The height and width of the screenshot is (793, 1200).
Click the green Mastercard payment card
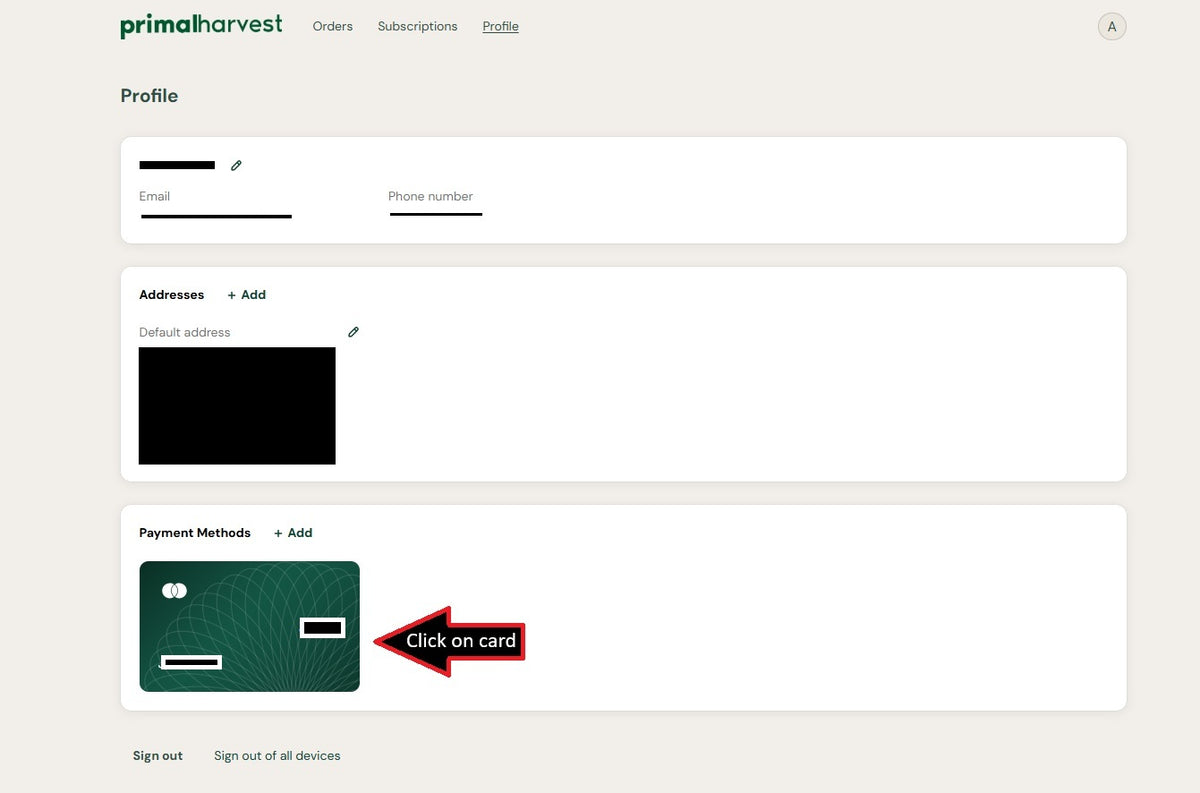tap(249, 626)
